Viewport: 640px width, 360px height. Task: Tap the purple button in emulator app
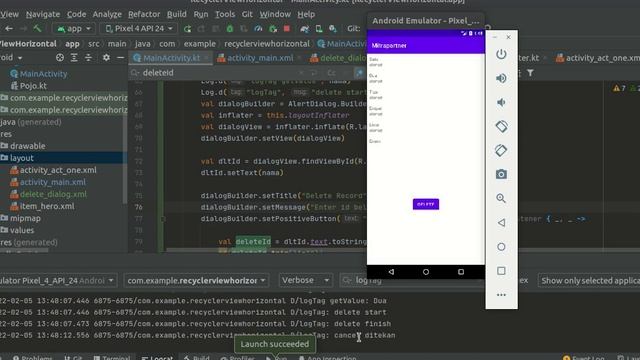pos(426,204)
